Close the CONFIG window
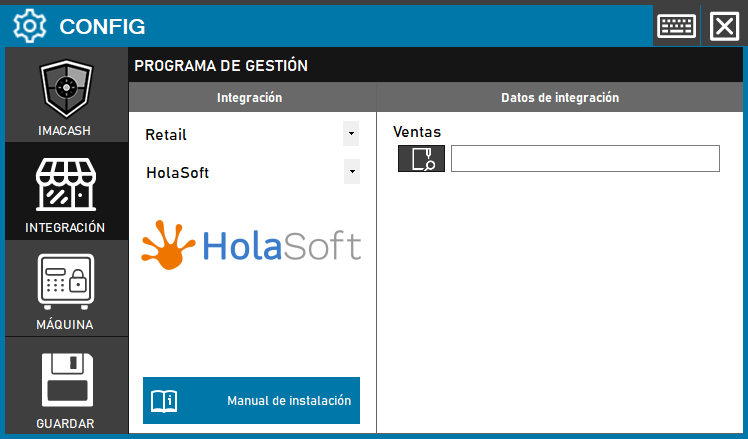 723,25
